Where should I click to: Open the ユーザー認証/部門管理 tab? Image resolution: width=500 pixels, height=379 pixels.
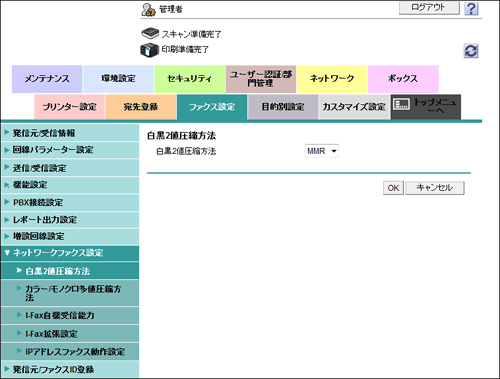click(261, 79)
